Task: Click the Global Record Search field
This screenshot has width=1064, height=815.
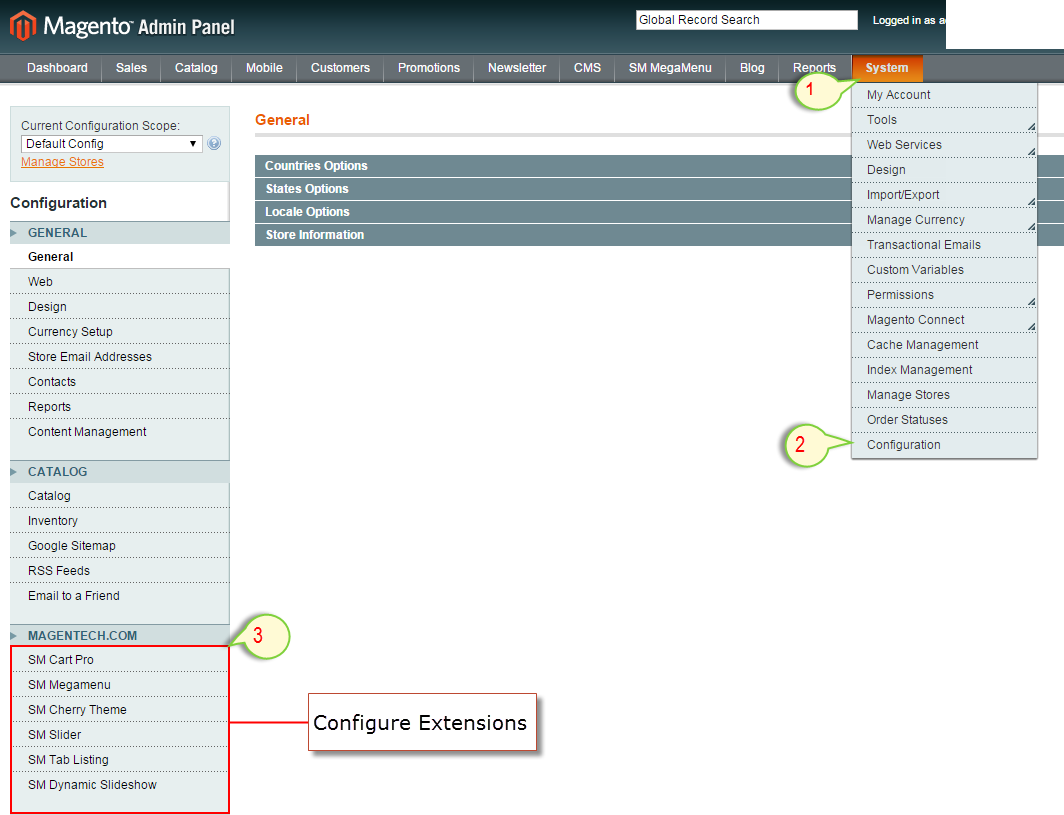Action: [746, 20]
